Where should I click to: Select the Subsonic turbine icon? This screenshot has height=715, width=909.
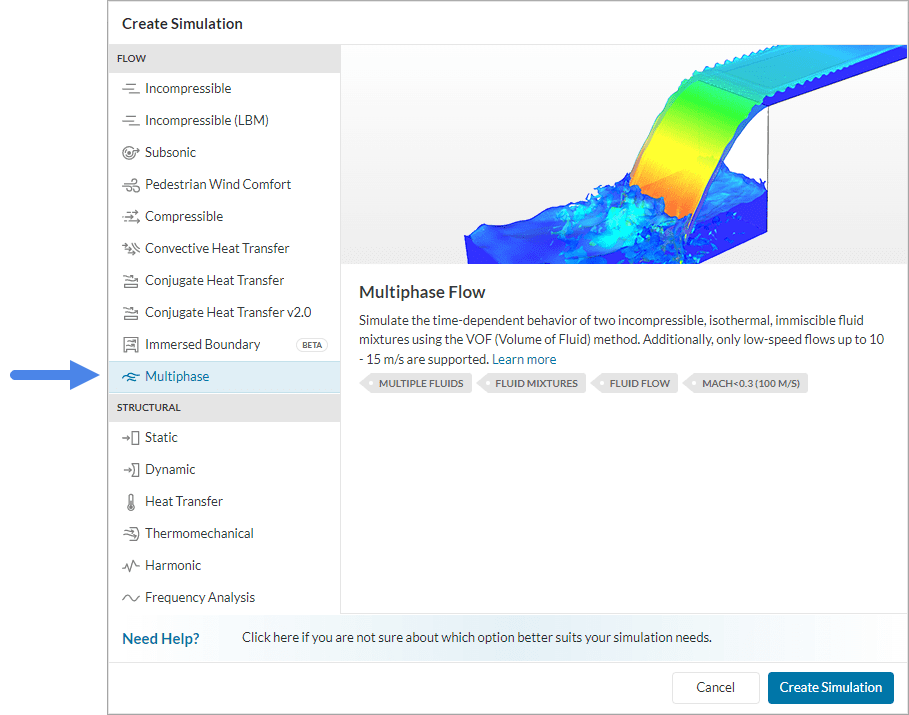[130, 153]
